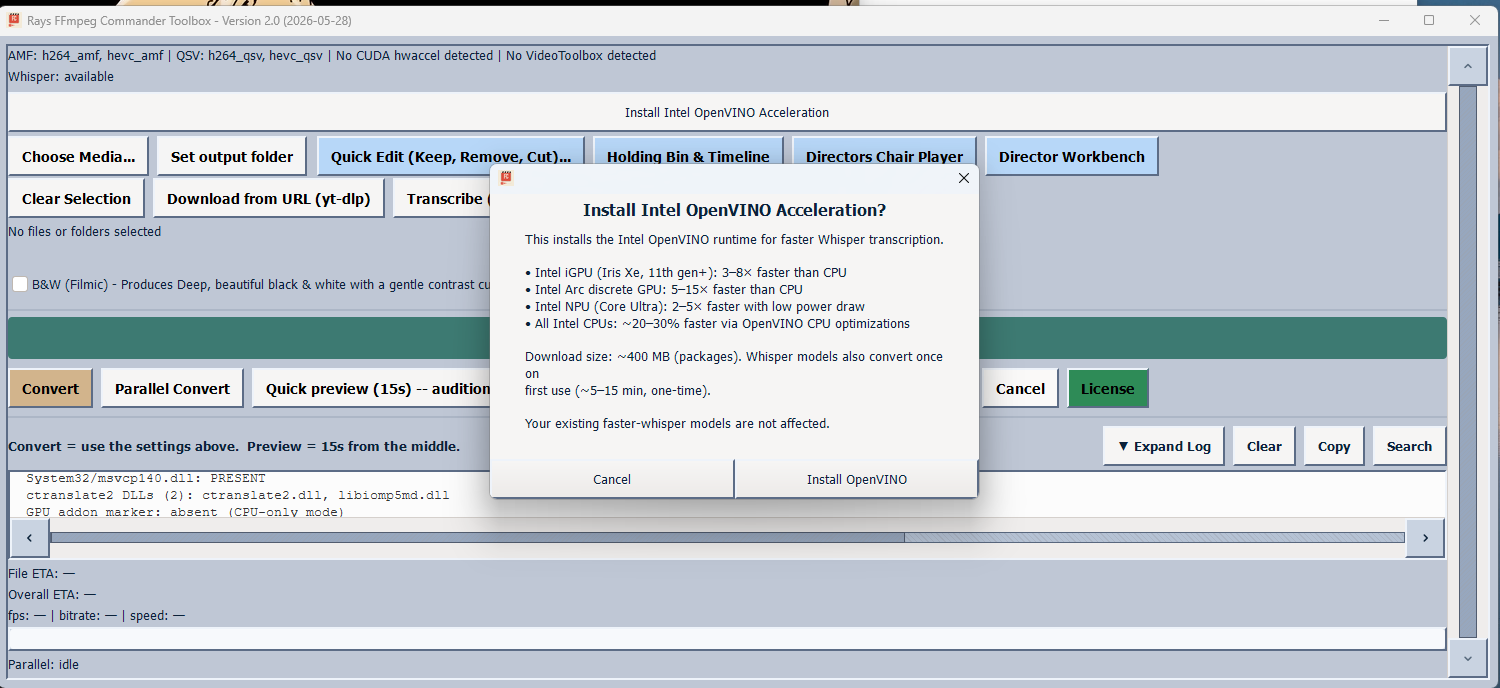1500x688 pixels.
Task: Click Download from URL (yt-dlp)
Action: click(x=268, y=198)
